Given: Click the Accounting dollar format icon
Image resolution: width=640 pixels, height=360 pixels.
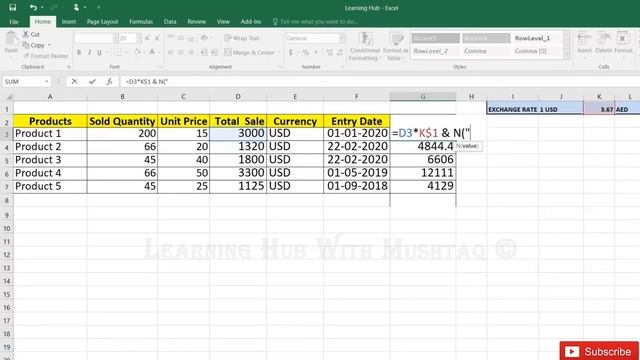Looking at the screenshot, I should (291, 52).
